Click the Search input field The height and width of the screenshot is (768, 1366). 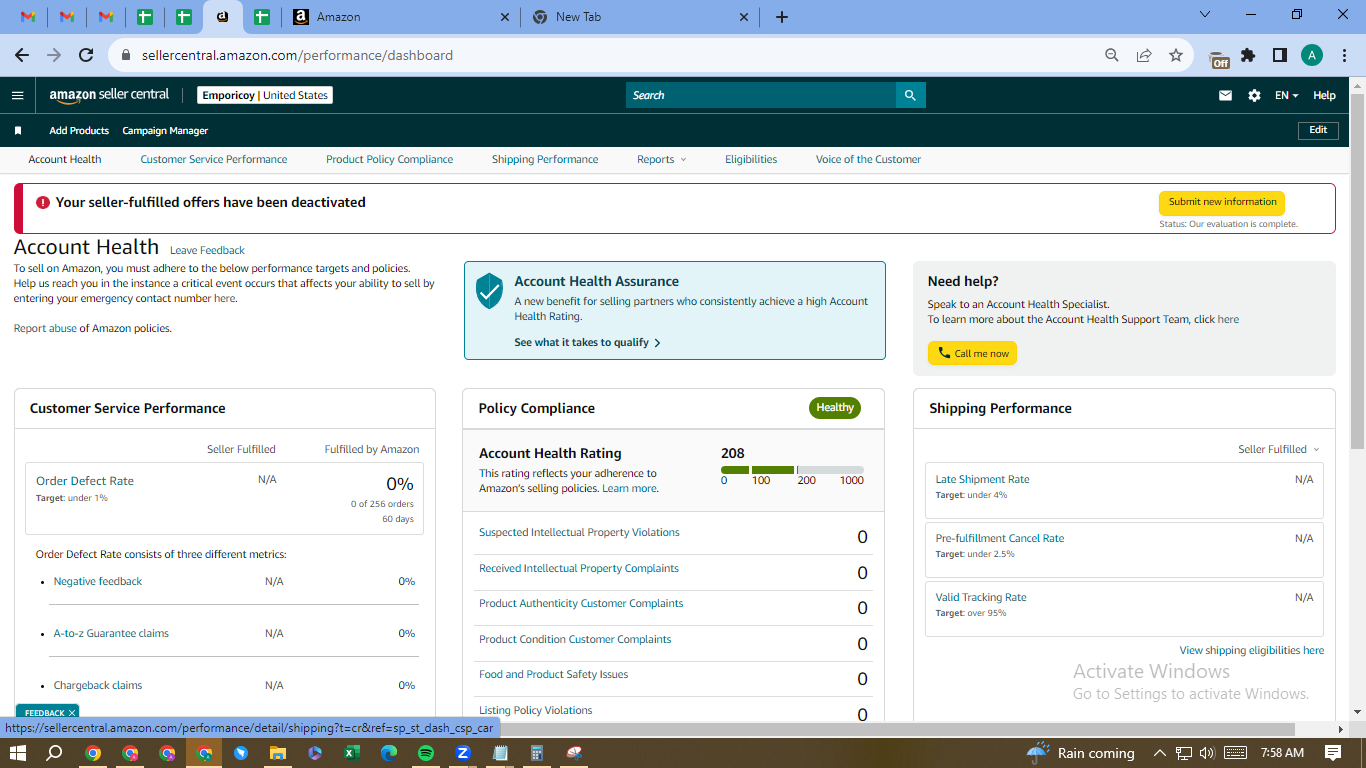coord(761,95)
